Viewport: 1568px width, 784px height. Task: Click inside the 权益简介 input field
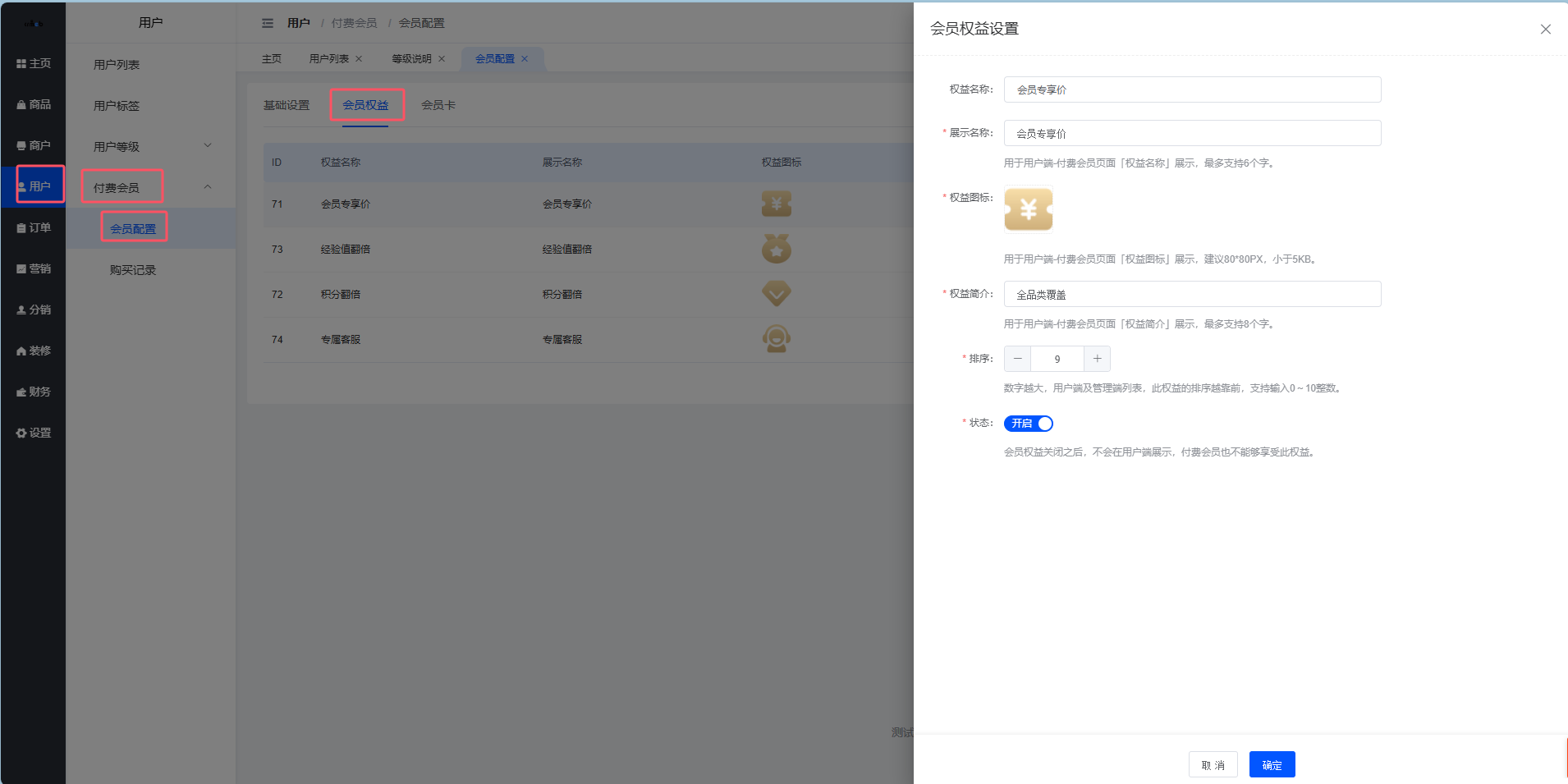coord(1191,294)
